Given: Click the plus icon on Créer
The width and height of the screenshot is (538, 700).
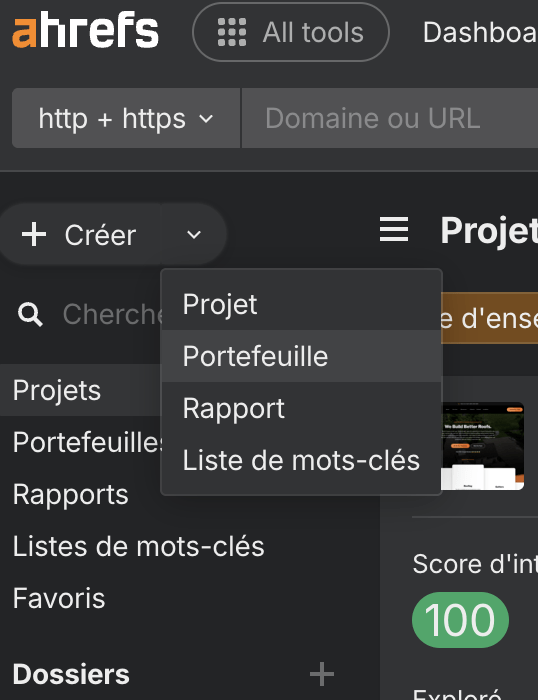Looking at the screenshot, I should (x=34, y=234).
